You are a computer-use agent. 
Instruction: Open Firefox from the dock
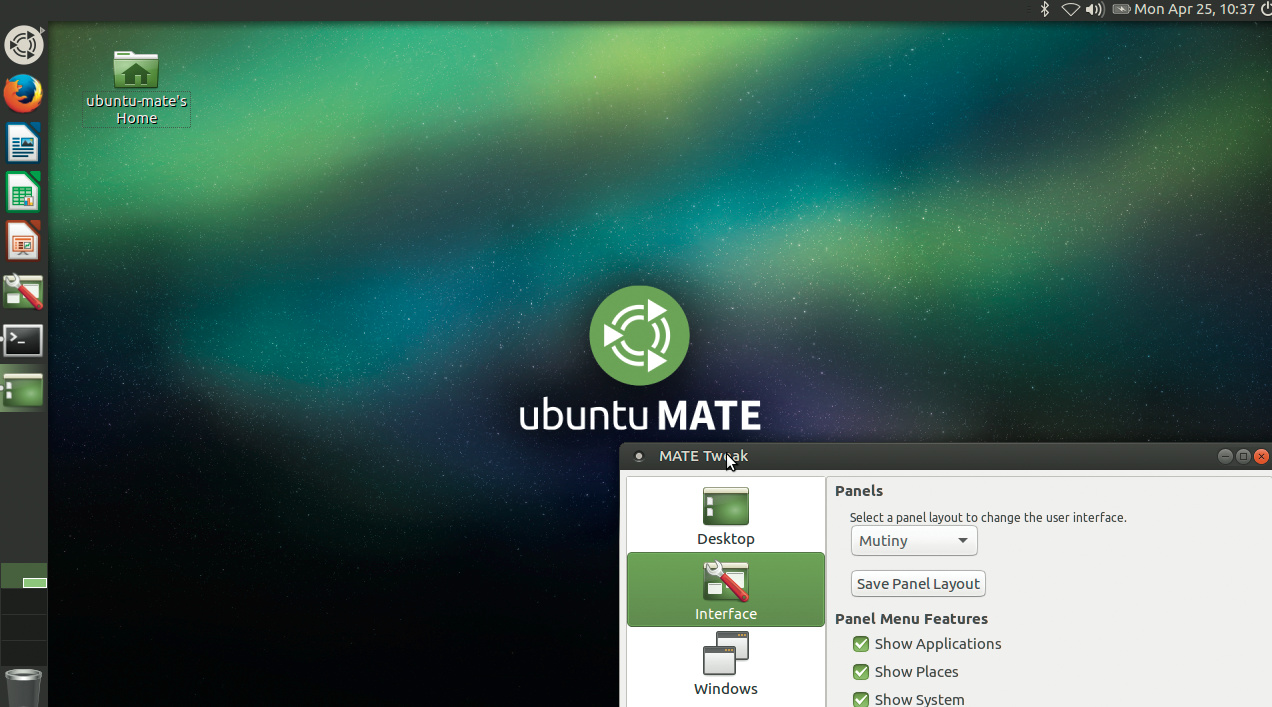coord(23,94)
